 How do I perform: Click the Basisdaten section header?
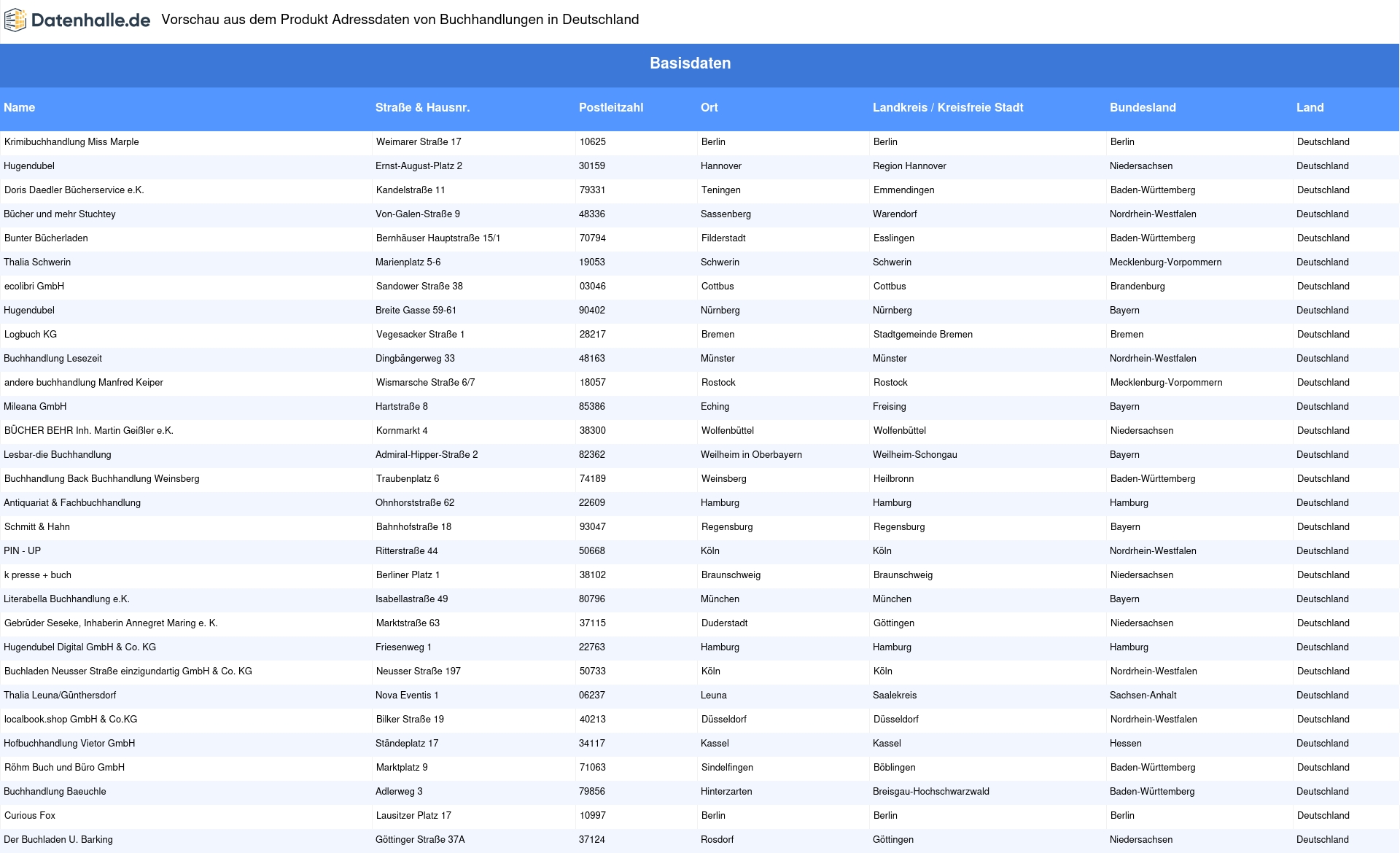691,63
